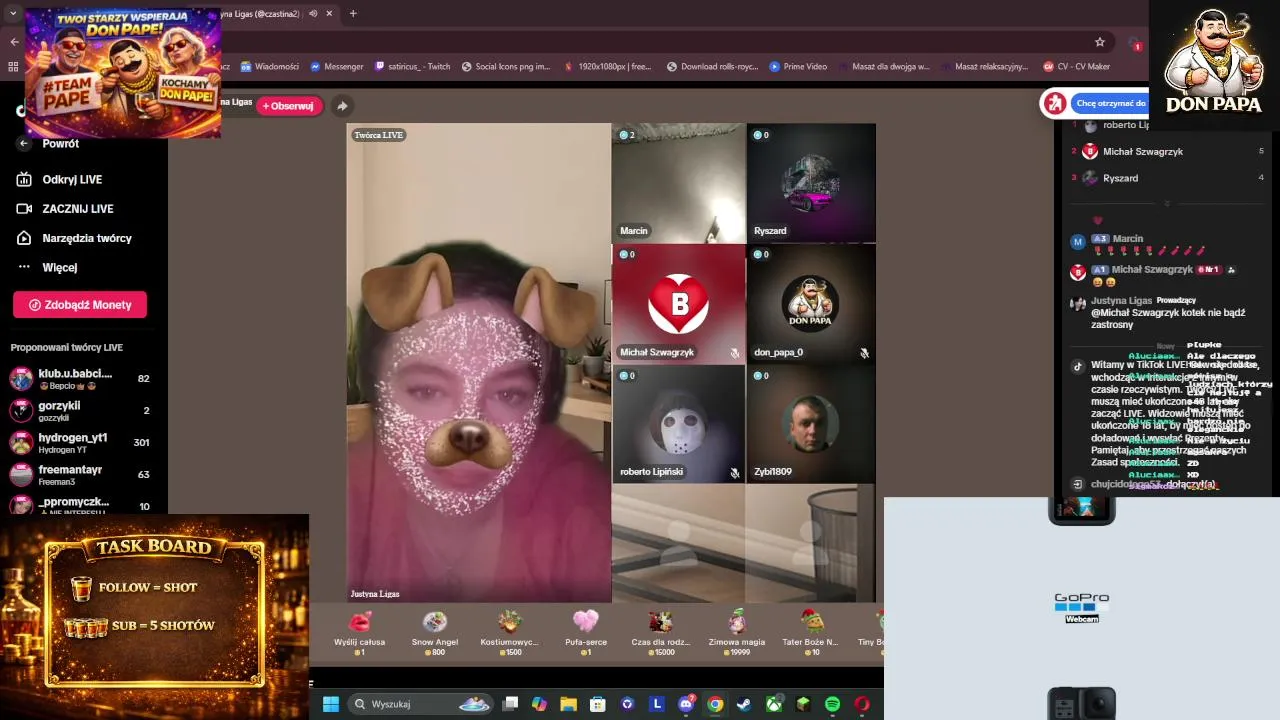Click the Chrome apps grid icon
The image size is (1280, 720).
pos(13,67)
